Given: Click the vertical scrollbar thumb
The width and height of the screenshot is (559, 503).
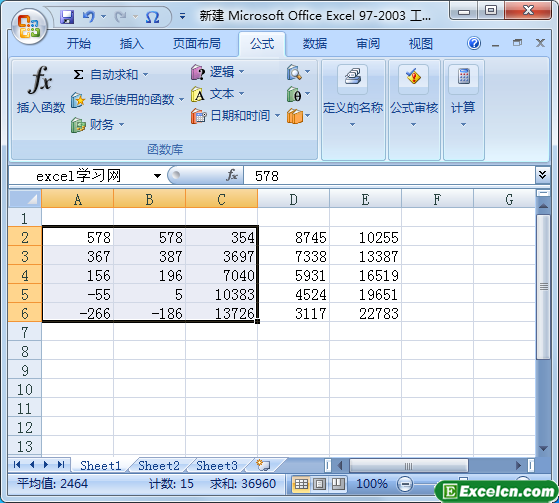Looking at the screenshot, I should pyautogui.click(x=543, y=286).
